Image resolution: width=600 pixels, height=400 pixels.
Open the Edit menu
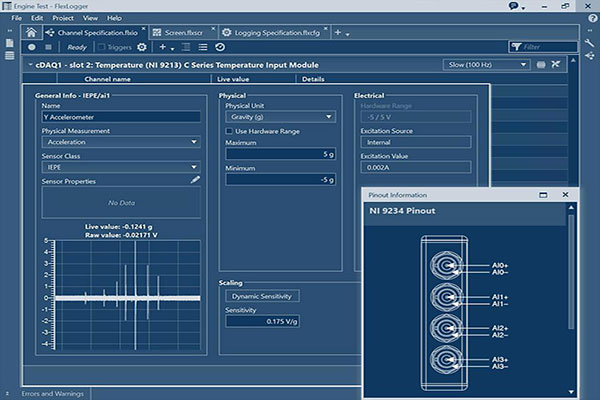point(37,18)
